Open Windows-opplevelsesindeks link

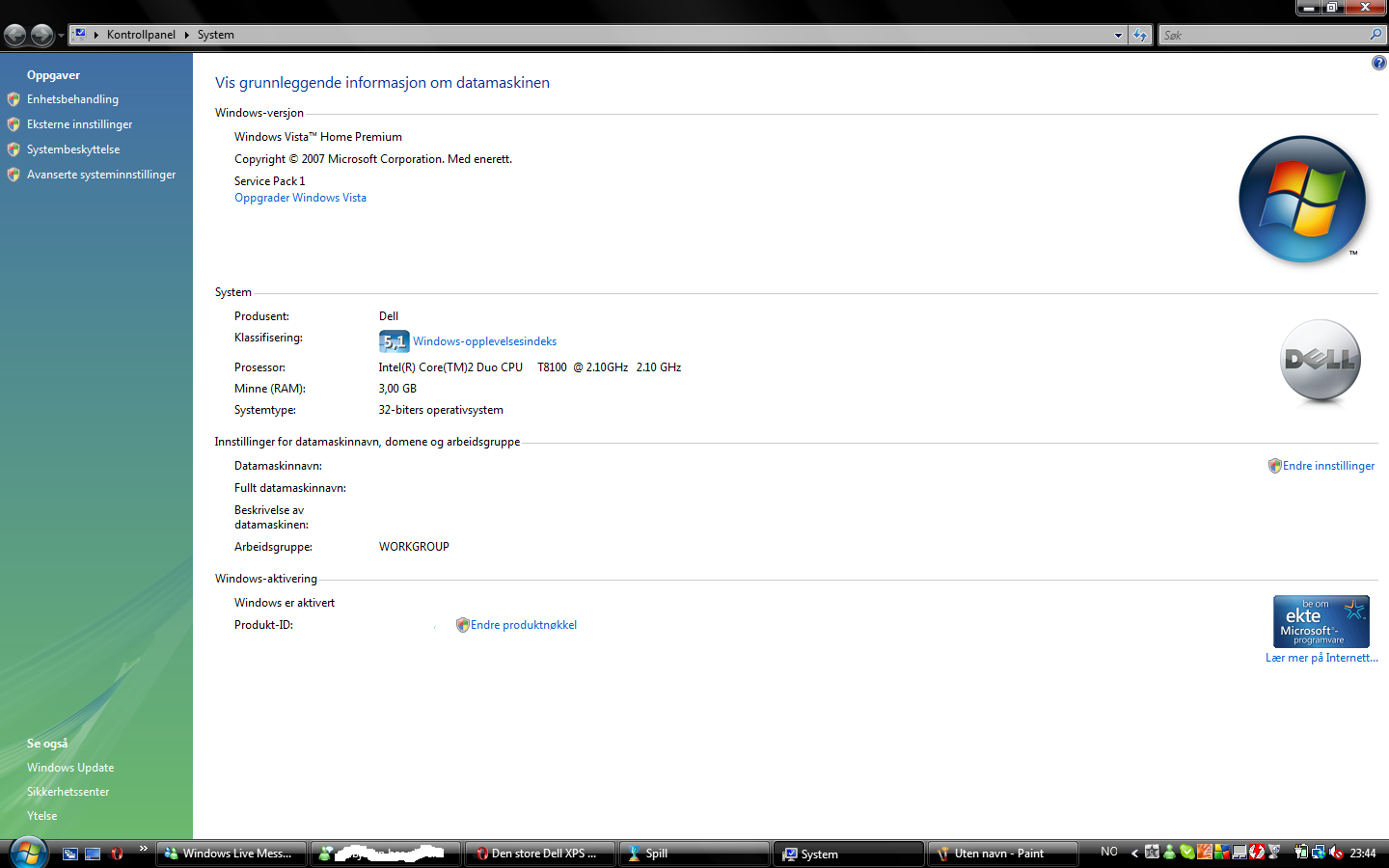pyautogui.click(x=484, y=341)
